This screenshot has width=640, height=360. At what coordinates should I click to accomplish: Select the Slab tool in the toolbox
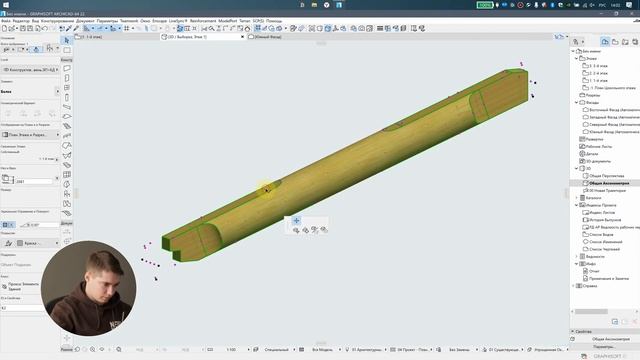pyautogui.click(x=67, y=117)
